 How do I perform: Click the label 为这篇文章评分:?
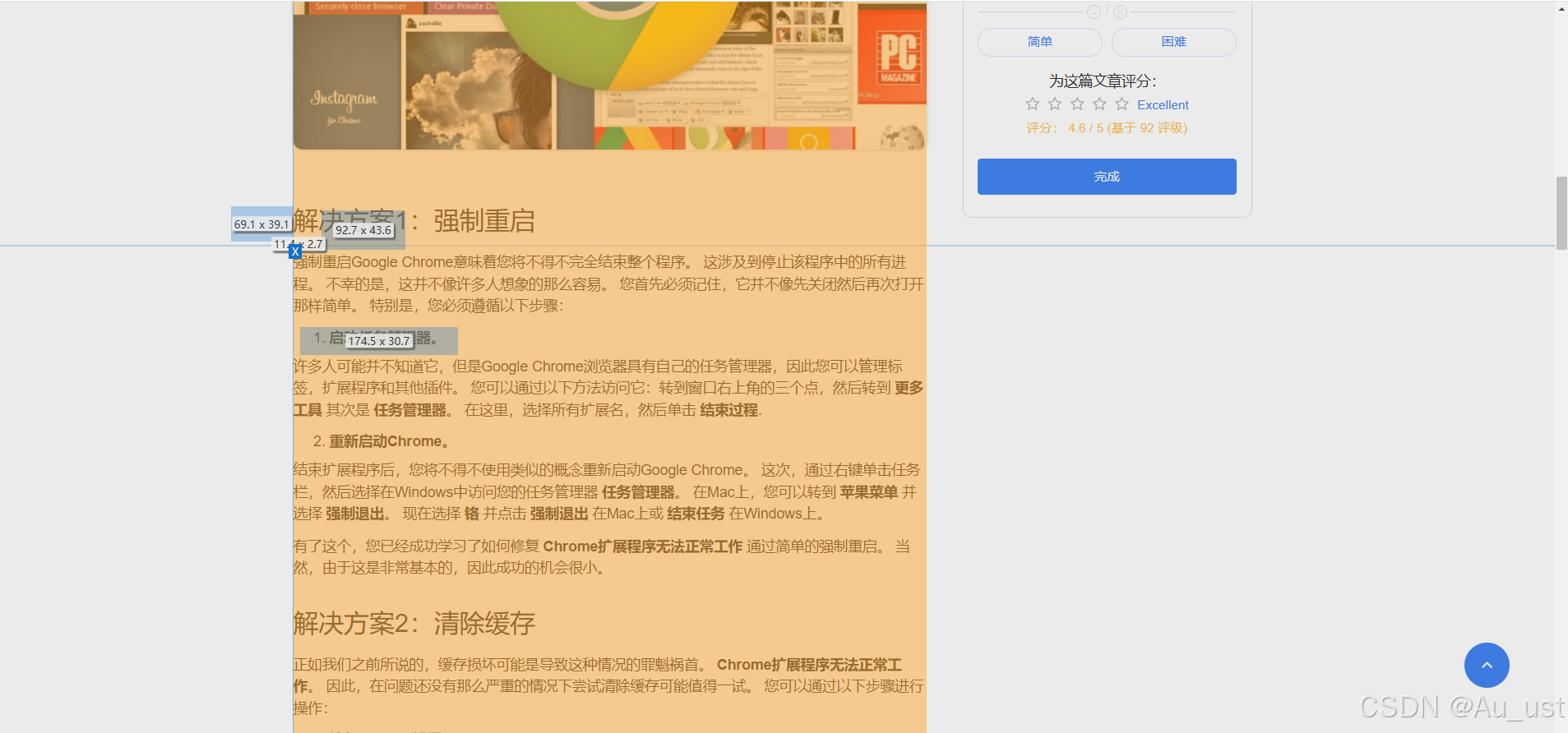(1103, 81)
